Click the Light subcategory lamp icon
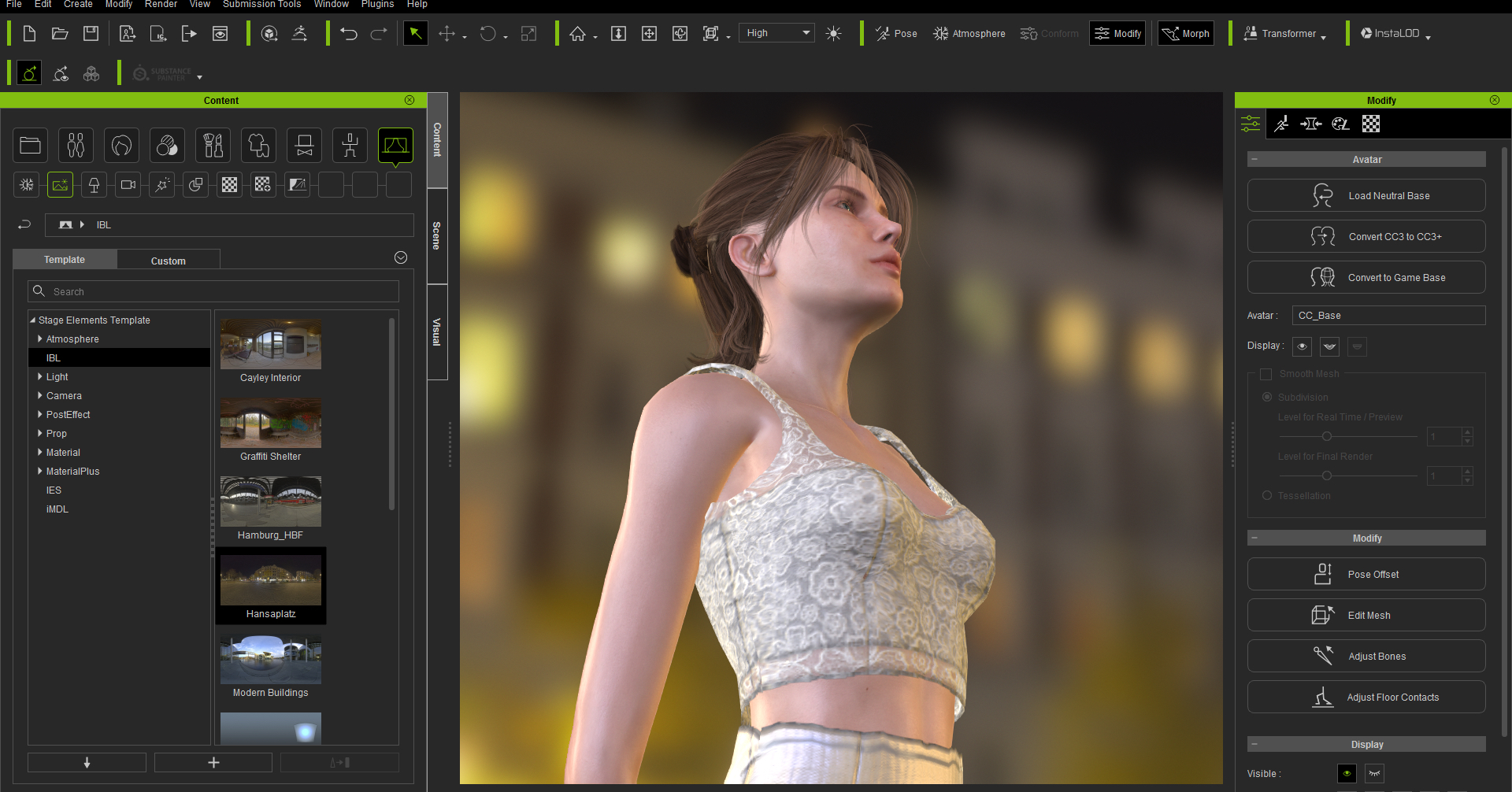Image resolution: width=1512 pixels, height=792 pixels. point(94,184)
